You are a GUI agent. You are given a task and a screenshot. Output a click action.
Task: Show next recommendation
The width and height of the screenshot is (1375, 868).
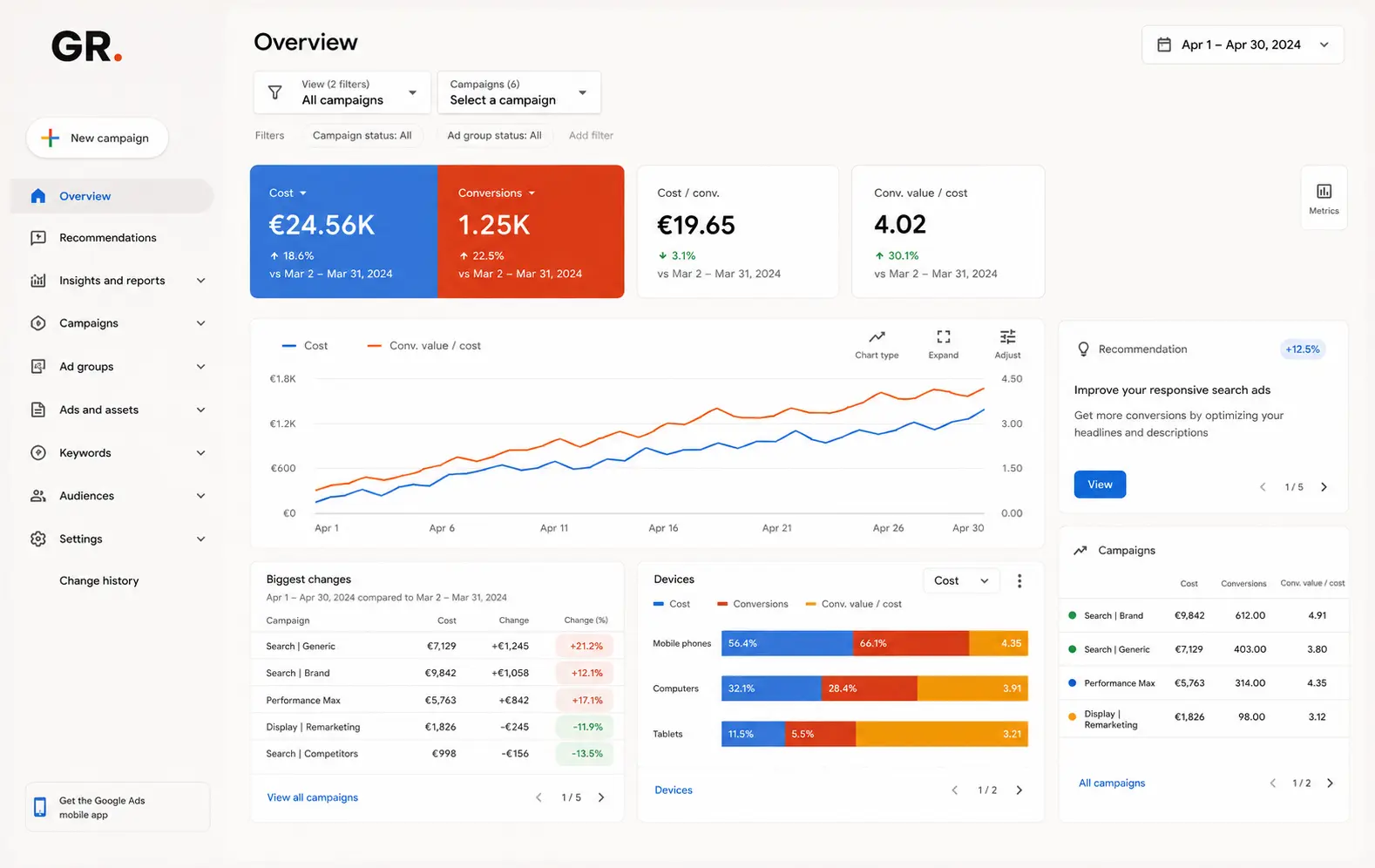pos(1324,487)
